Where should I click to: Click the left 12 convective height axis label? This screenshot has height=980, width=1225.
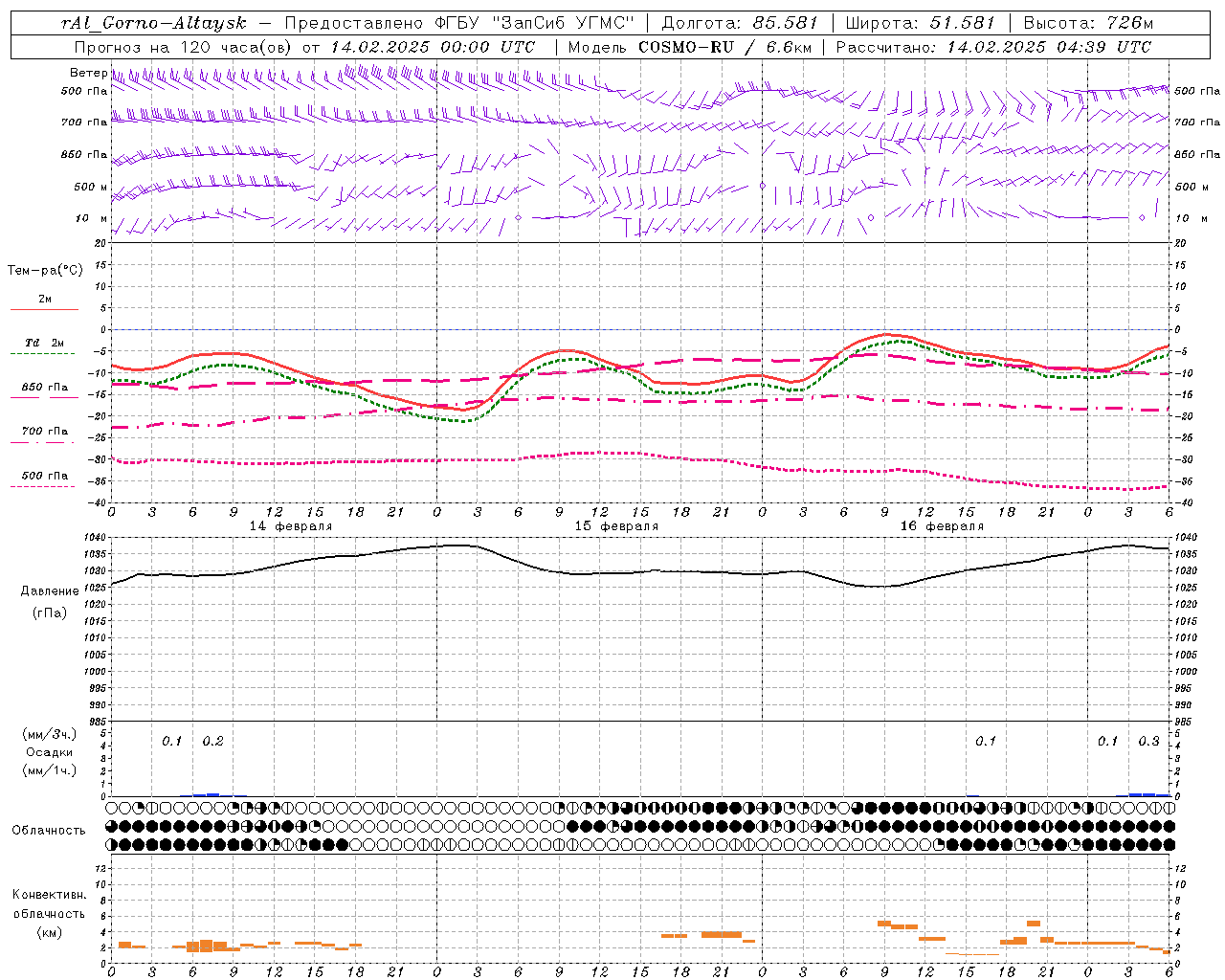coord(101,868)
